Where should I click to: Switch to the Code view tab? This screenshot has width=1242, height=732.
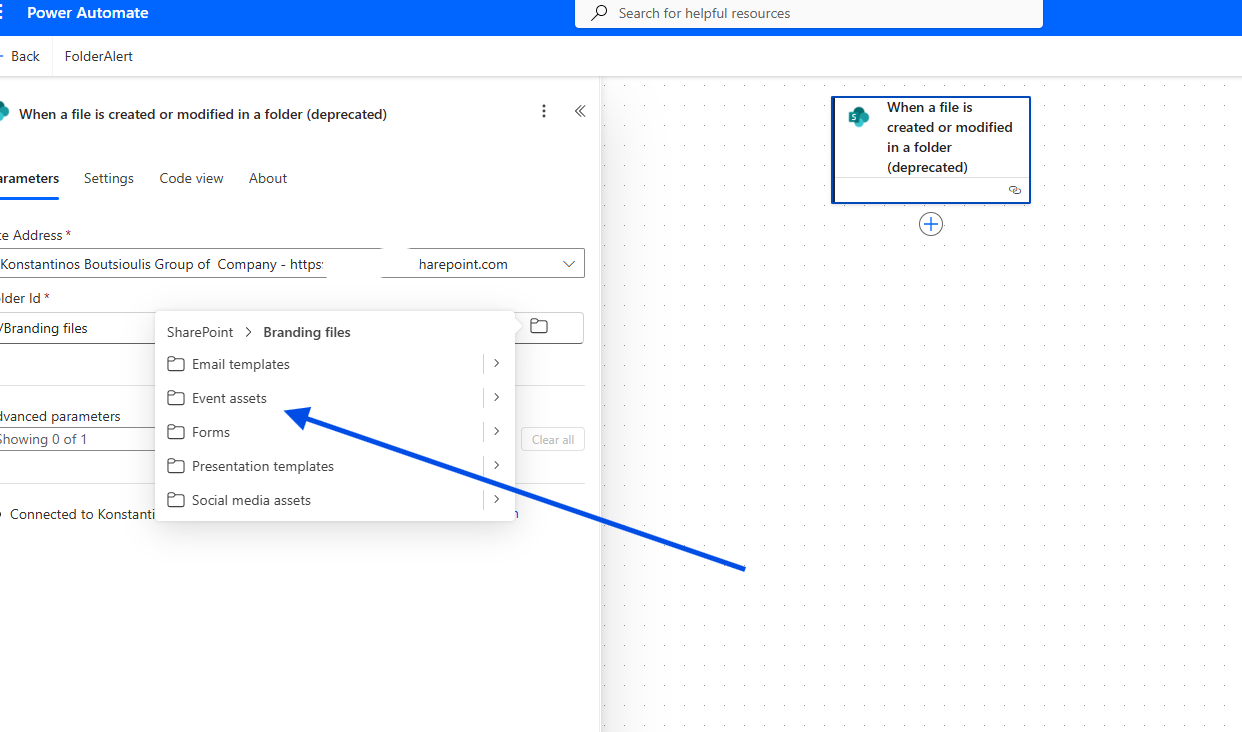(x=191, y=178)
